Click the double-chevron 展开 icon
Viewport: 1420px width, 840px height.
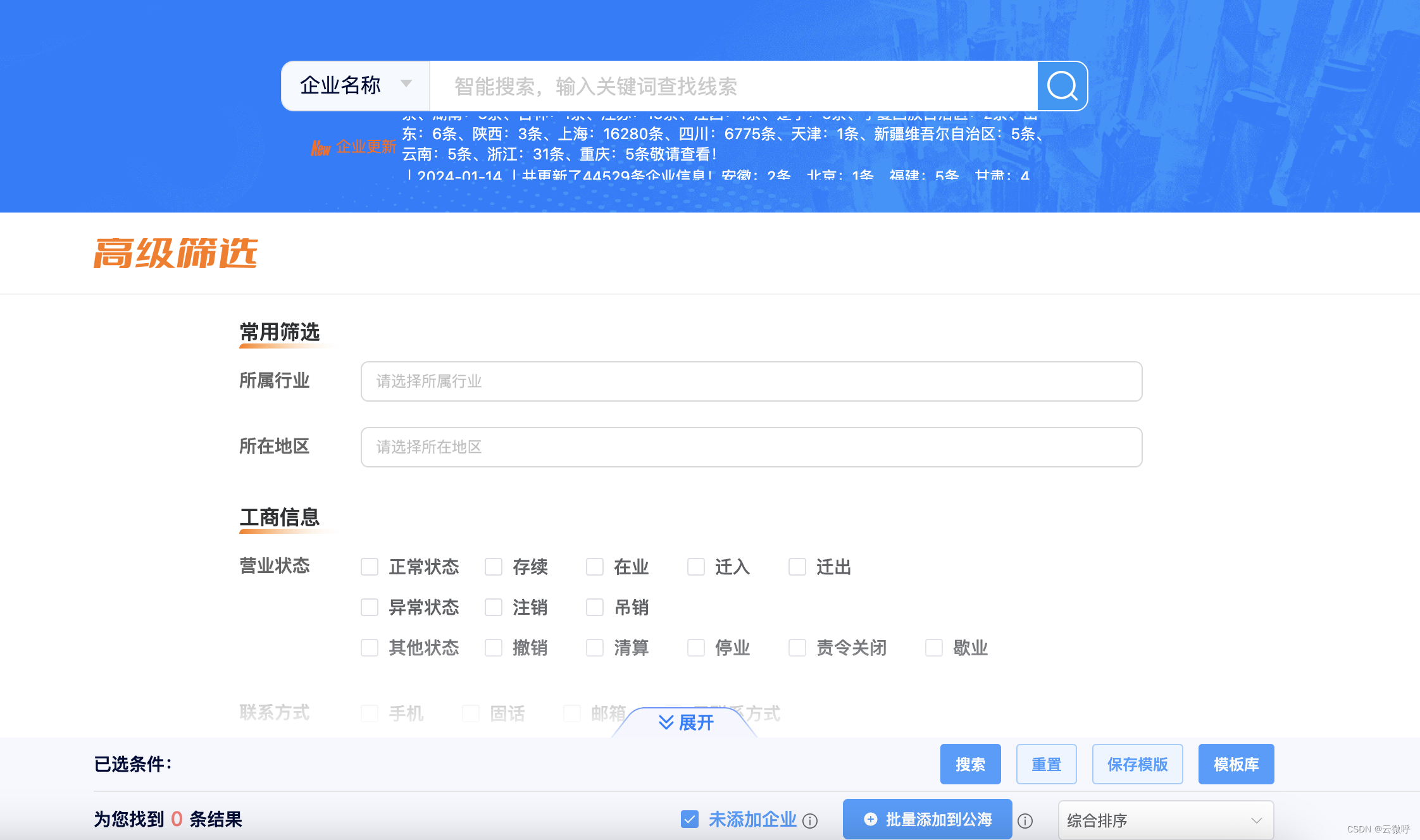tap(666, 722)
